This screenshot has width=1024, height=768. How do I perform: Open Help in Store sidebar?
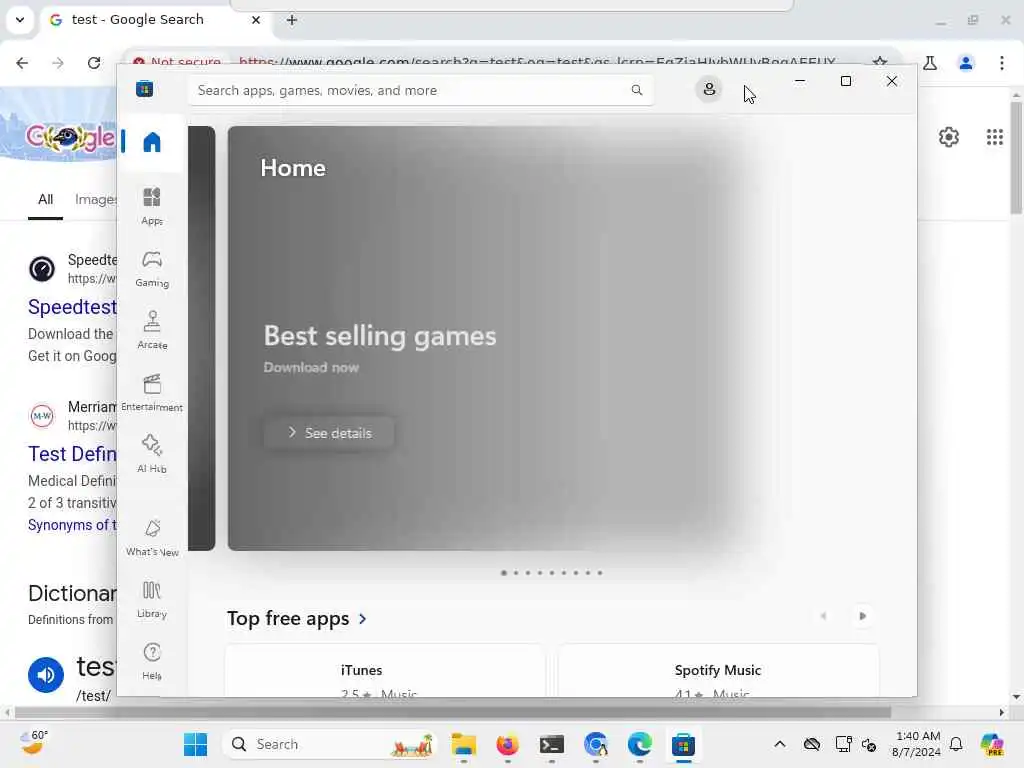tap(152, 661)
